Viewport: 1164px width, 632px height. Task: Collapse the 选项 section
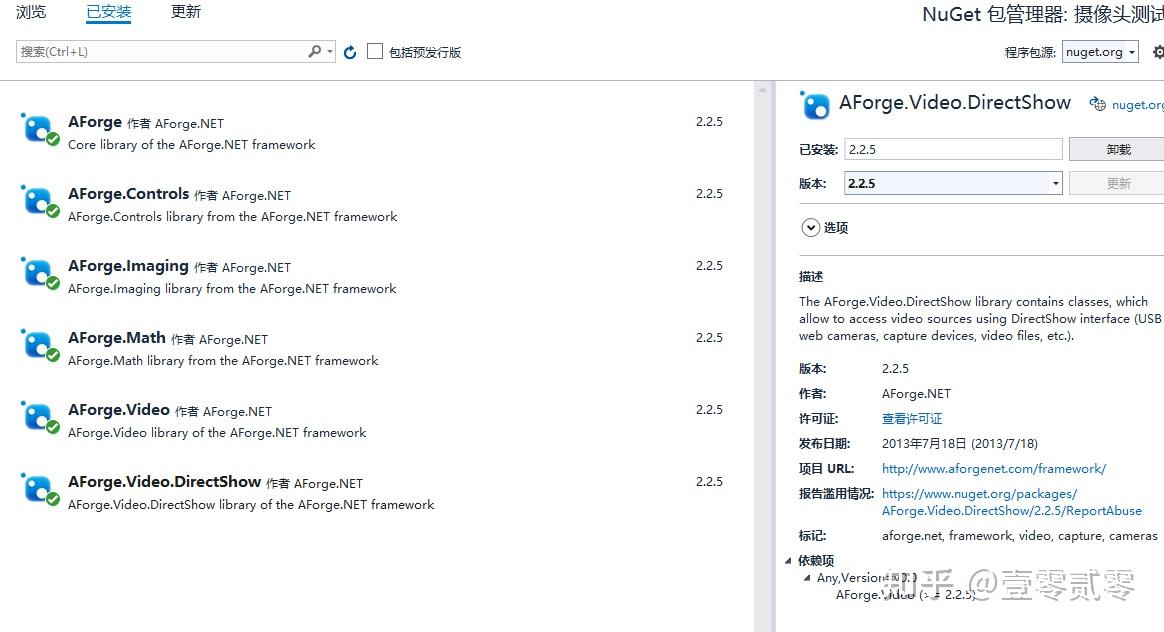click(x=811, y=227)
